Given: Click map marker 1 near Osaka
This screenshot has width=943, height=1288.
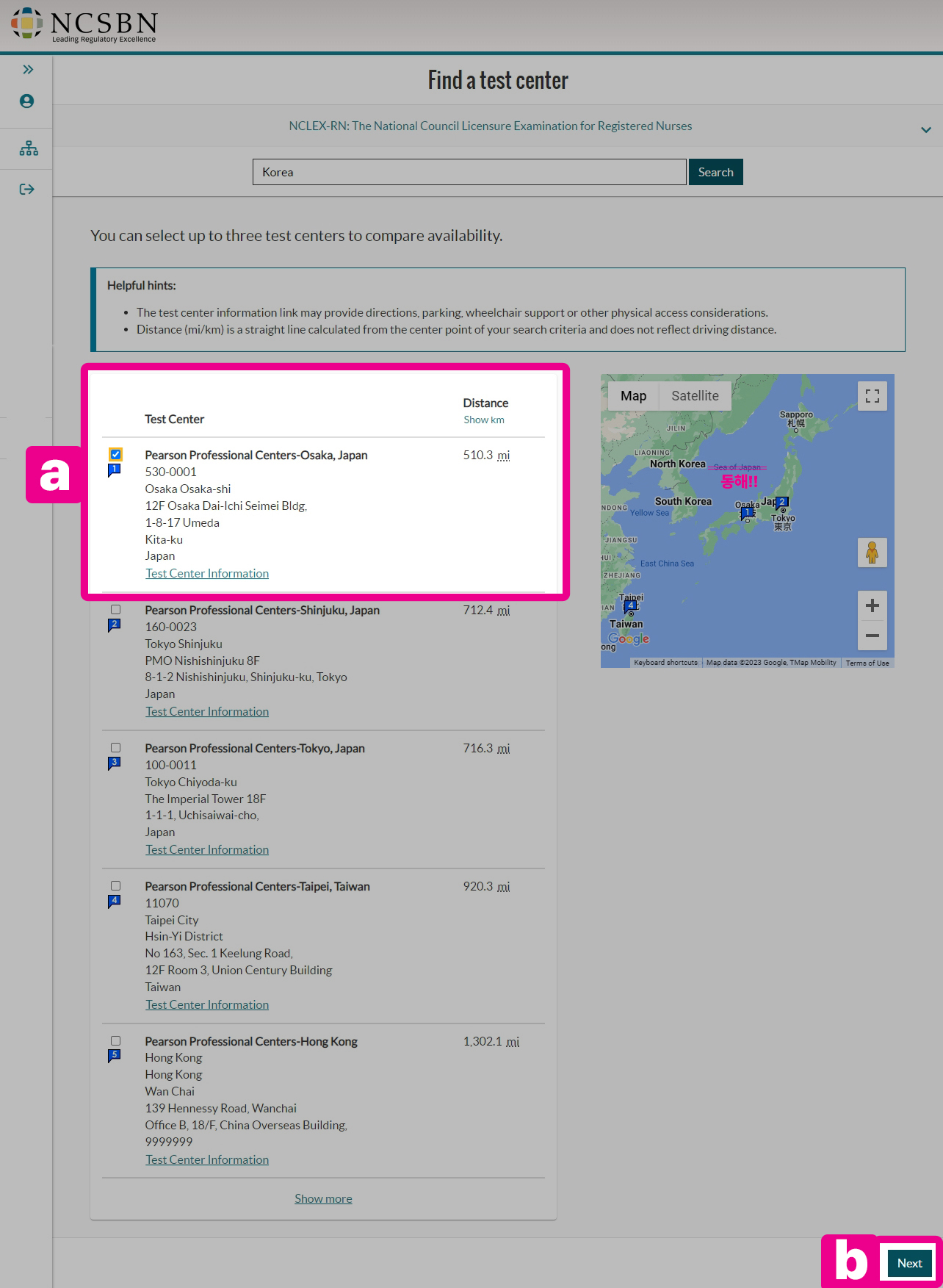Looking at the screenshot, I should pyautogui.click(x=748, y=514).
